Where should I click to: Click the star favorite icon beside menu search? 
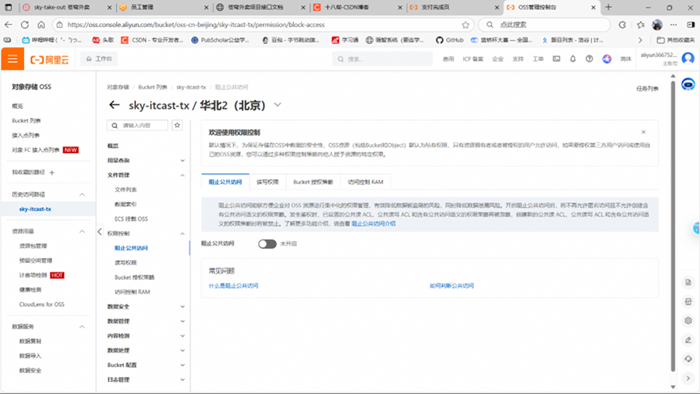click(177, 125)
